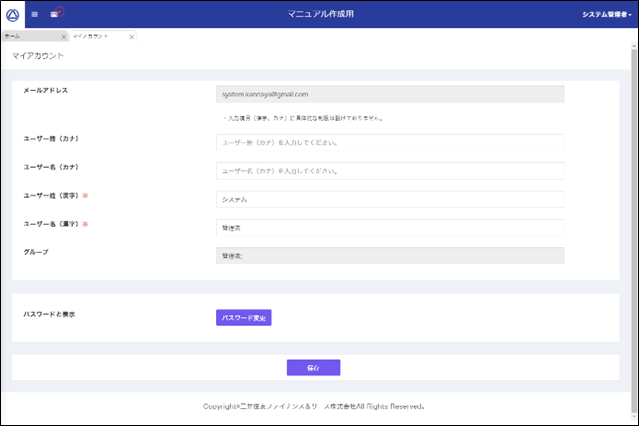Click the パスワードと表示 label
The width and height of the screenshot is (639, 428).
49,314
